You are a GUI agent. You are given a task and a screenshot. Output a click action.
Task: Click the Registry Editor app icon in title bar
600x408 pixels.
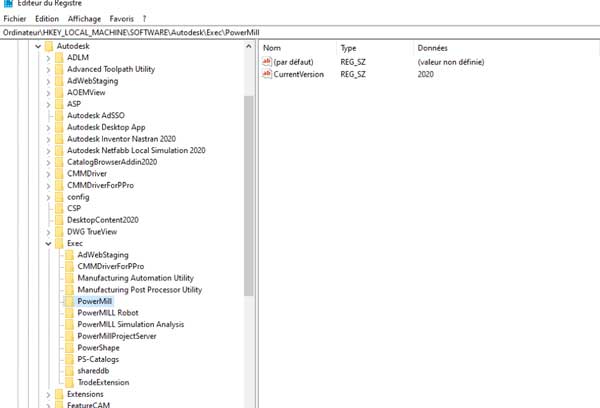(8, 5)
